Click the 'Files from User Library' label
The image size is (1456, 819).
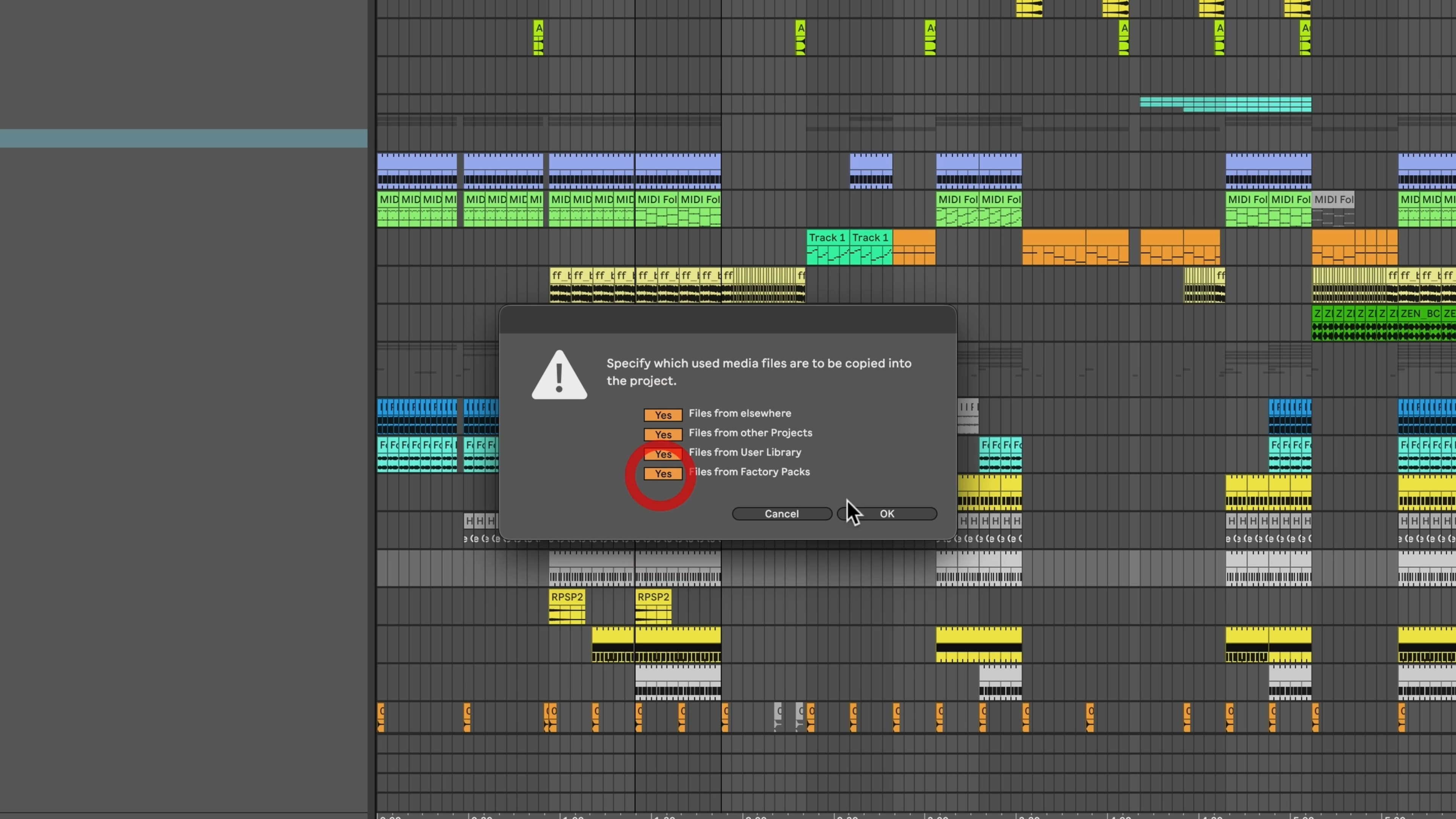click(744, 452)
